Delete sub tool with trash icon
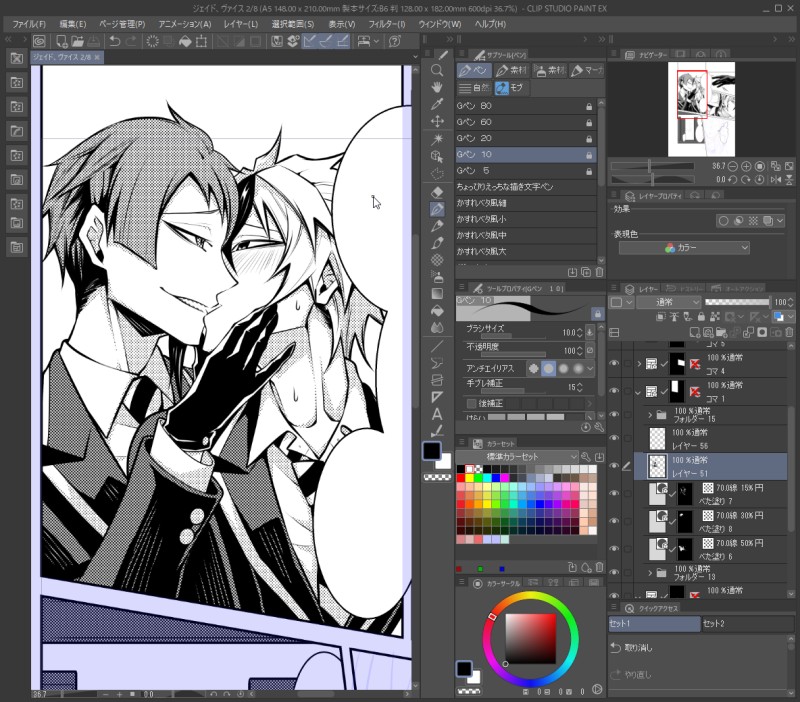Screen dimensions: 800x702 point(599,272)
